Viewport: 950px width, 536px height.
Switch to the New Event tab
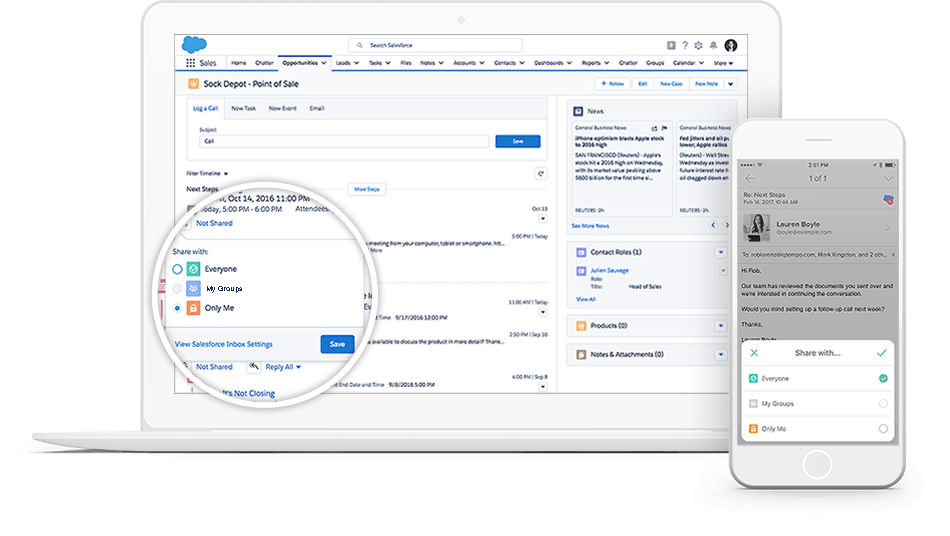(282, 108)
